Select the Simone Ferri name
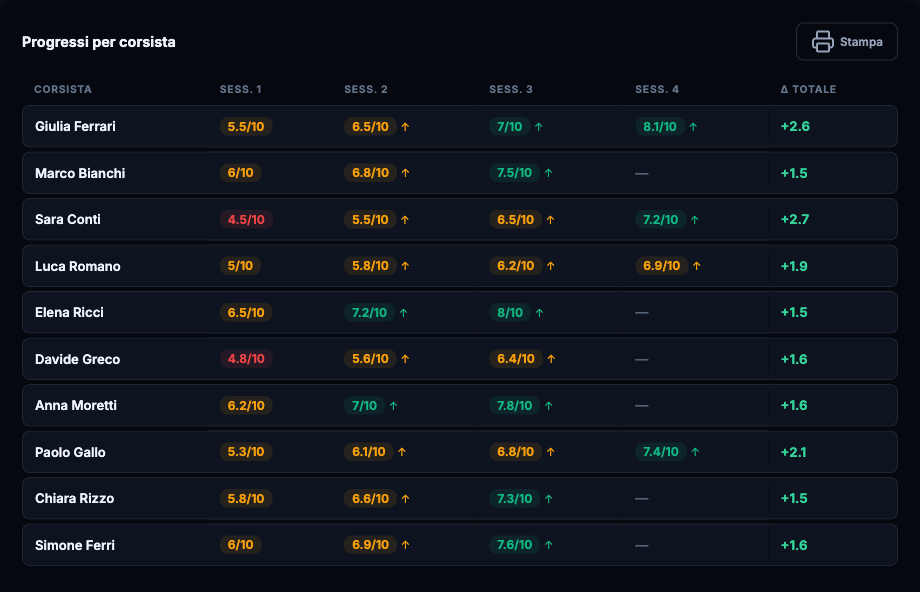The image size is (920, 592). (75, 545)
